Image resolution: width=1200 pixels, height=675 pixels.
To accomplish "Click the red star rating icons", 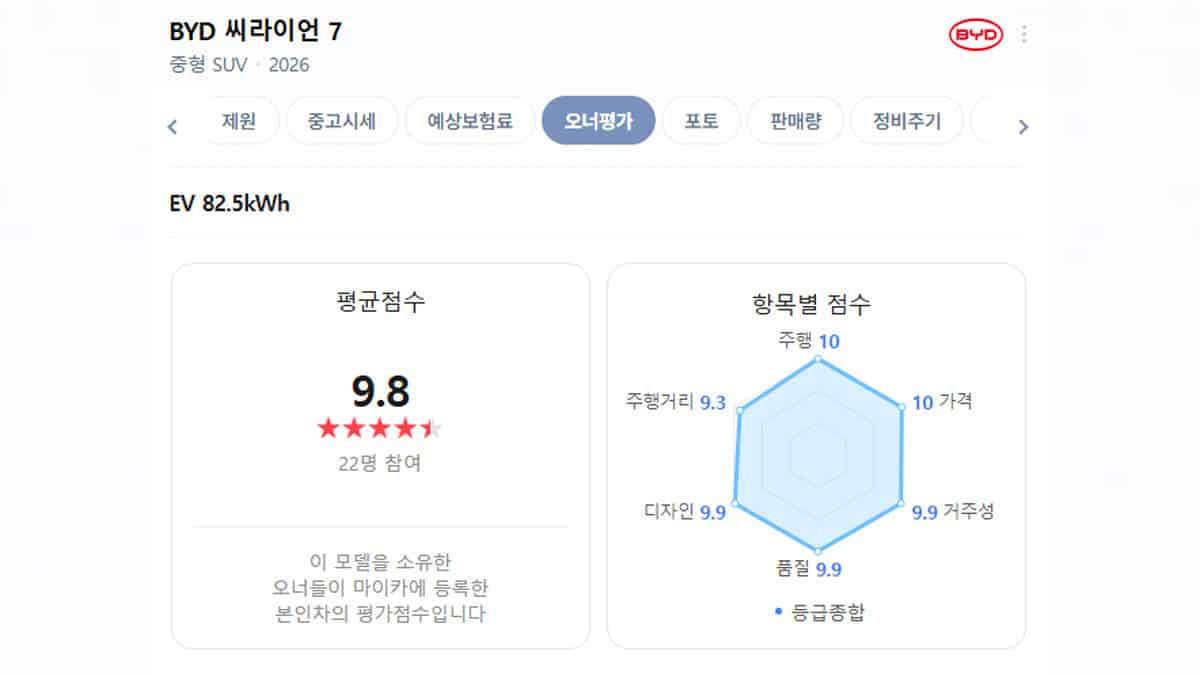I will (380, 427).
